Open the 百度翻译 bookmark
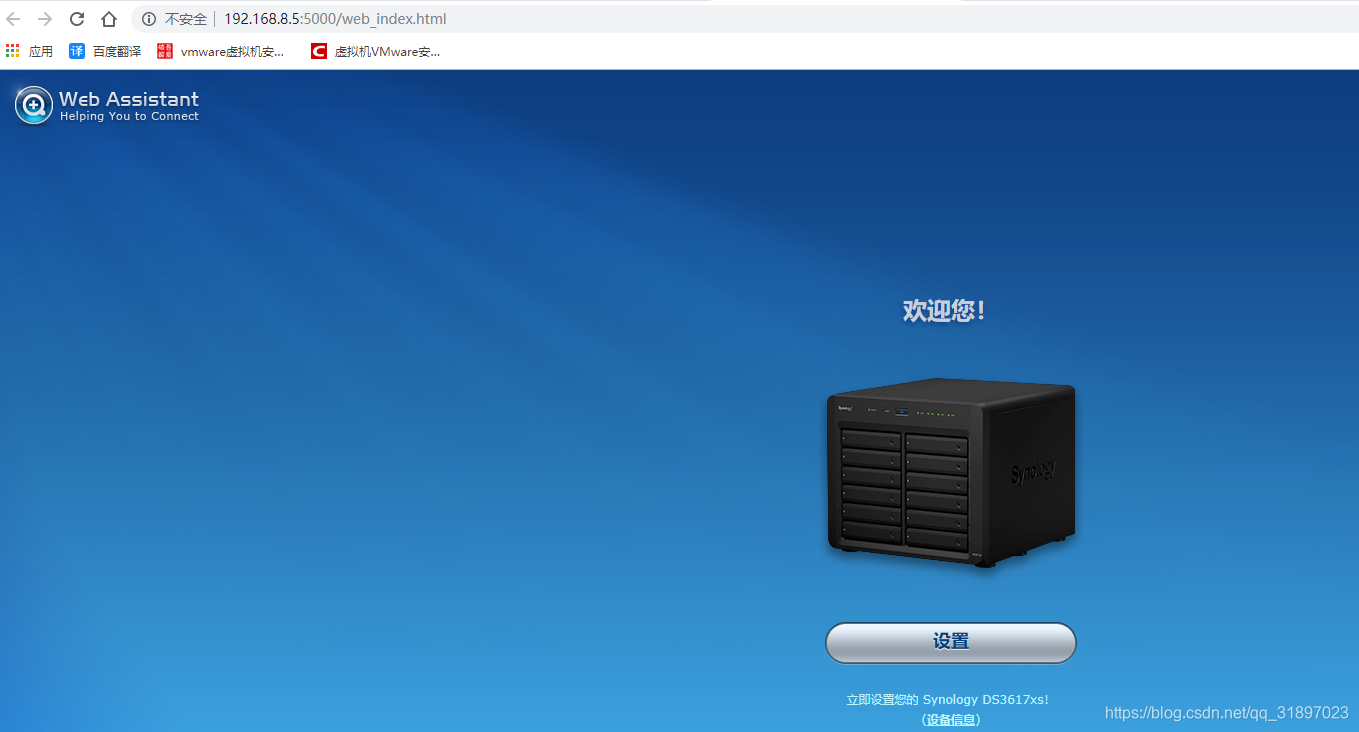 (105, 51)
